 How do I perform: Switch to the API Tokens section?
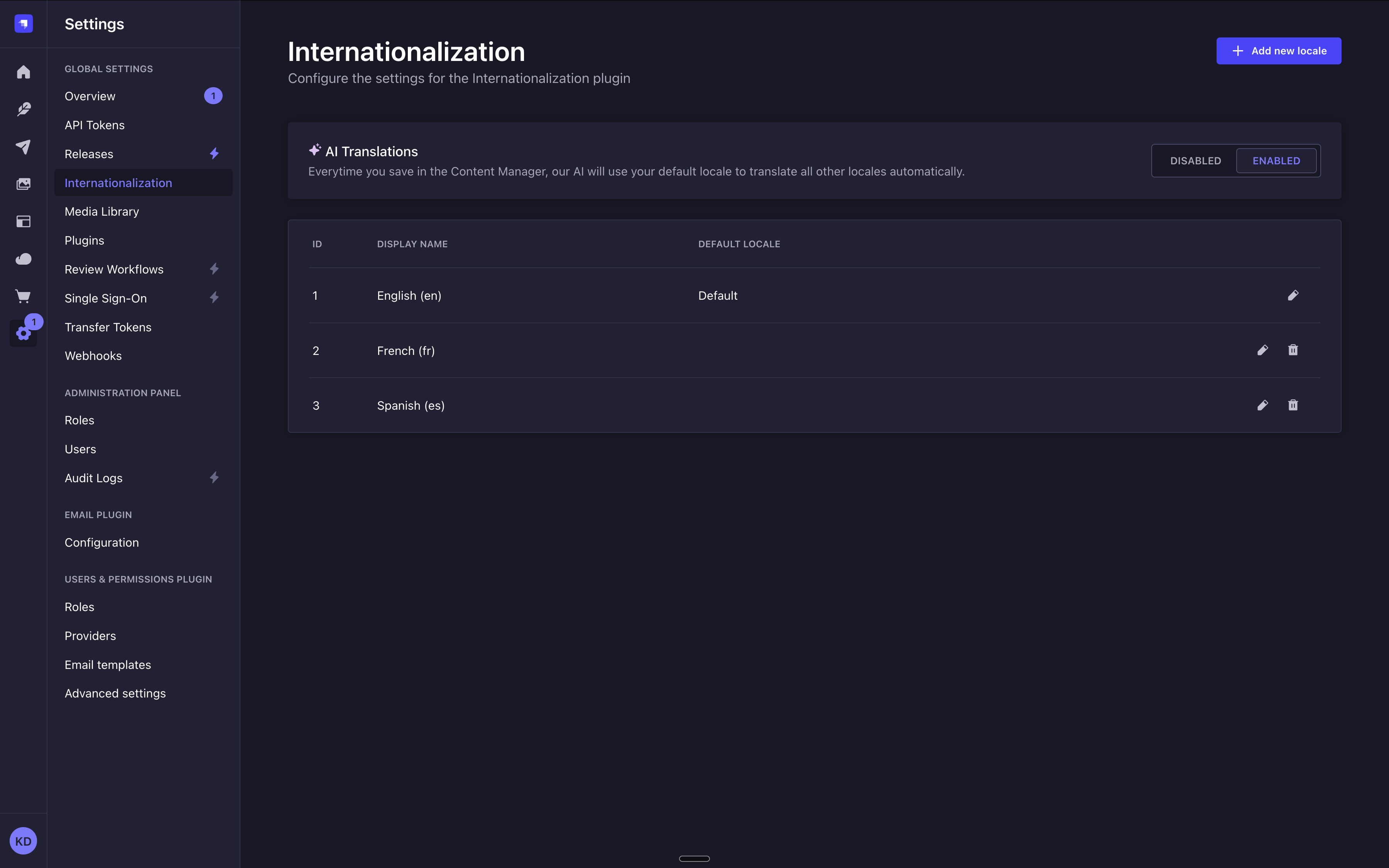coord(94,125)
